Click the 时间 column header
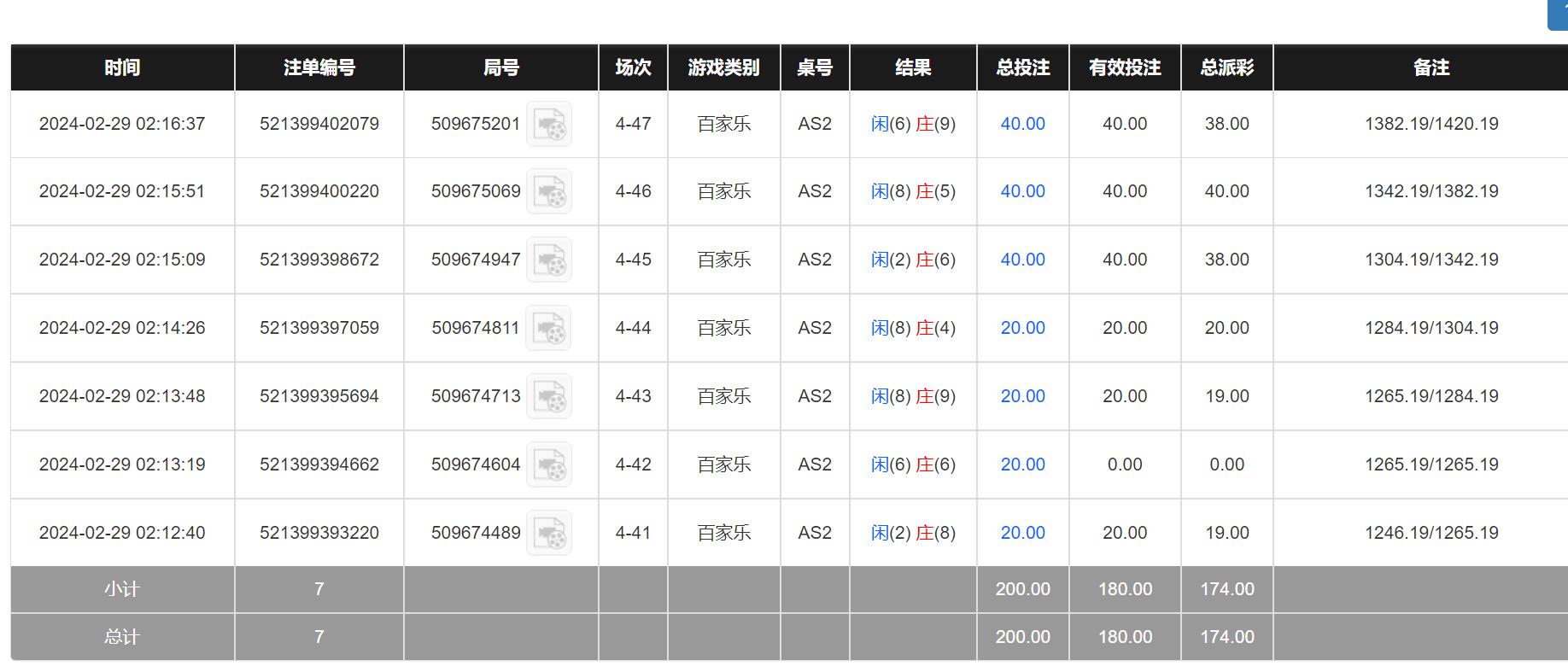 click(122, 67)
